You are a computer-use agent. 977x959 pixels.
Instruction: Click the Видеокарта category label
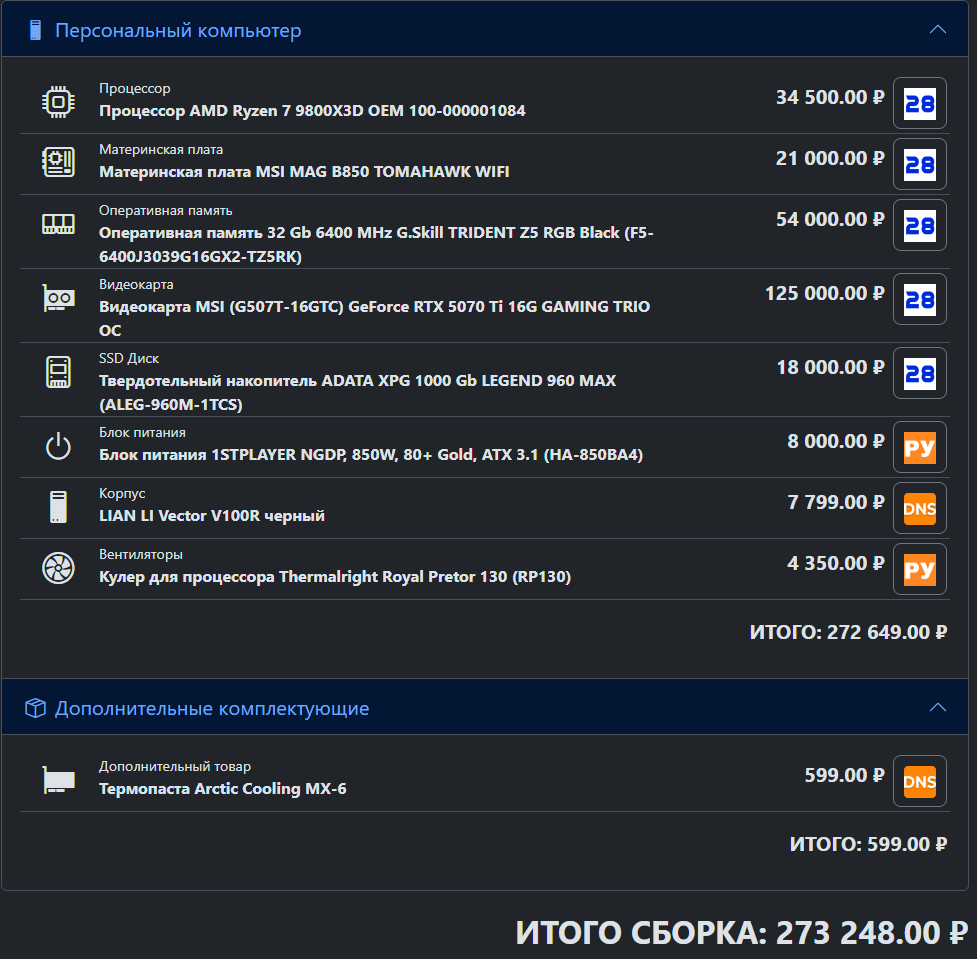click(136, 285)
